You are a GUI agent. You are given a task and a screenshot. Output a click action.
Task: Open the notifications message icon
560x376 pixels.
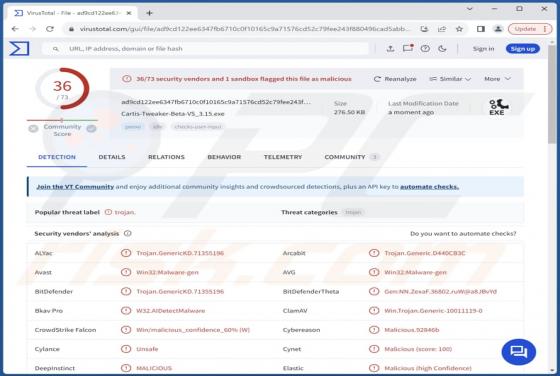pos(408,48)
